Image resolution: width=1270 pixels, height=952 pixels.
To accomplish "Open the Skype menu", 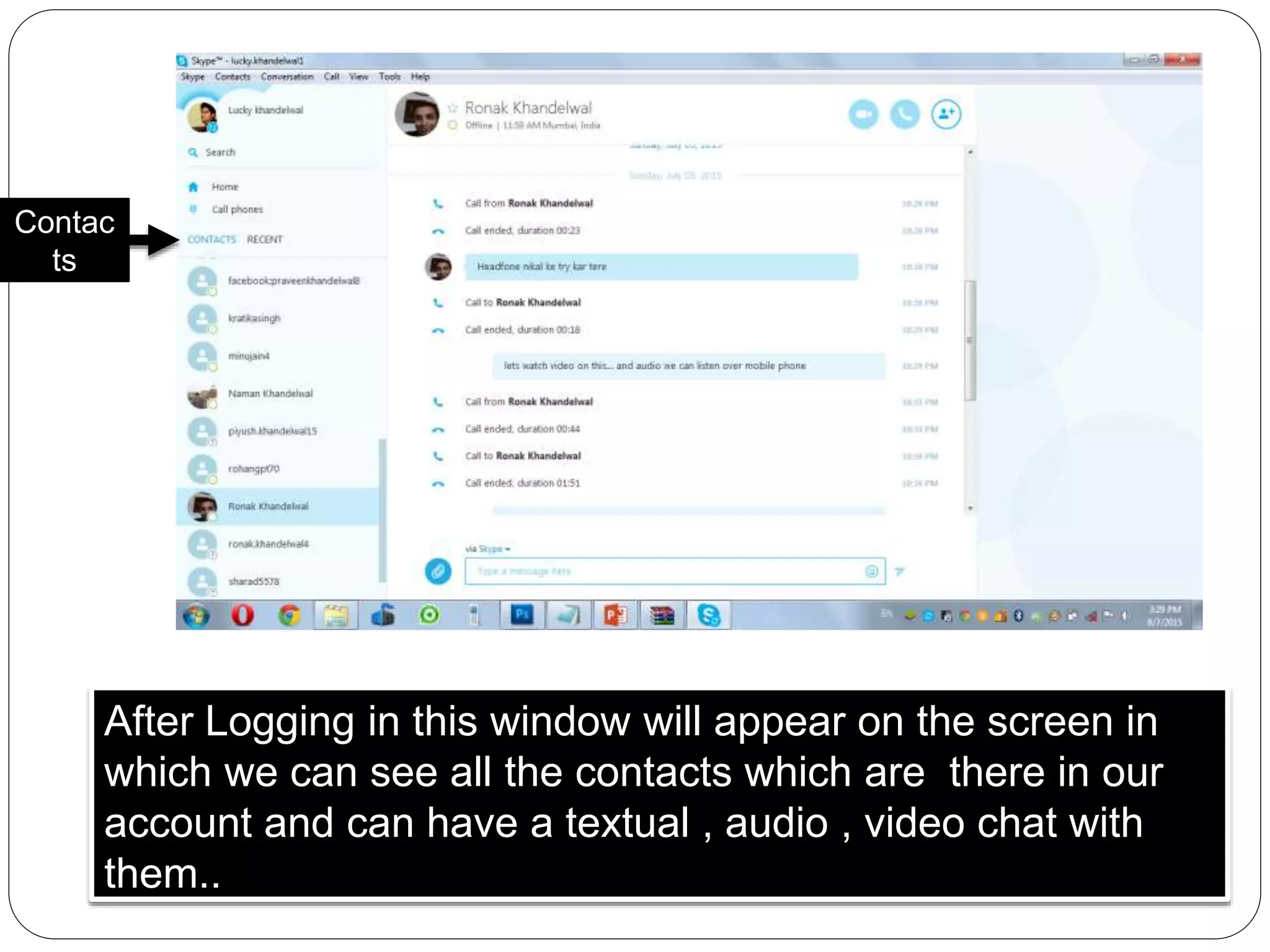I will pos(192,77).
